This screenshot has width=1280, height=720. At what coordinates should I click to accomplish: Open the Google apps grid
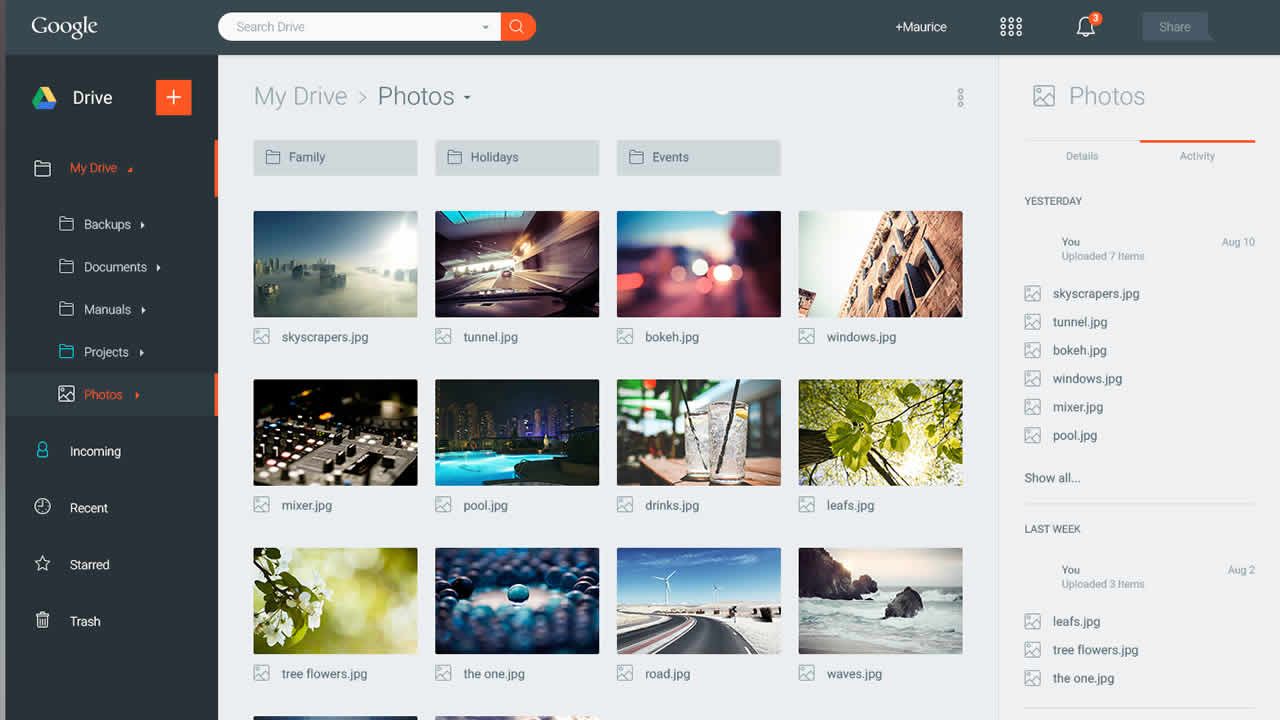tap(1011, 27)
